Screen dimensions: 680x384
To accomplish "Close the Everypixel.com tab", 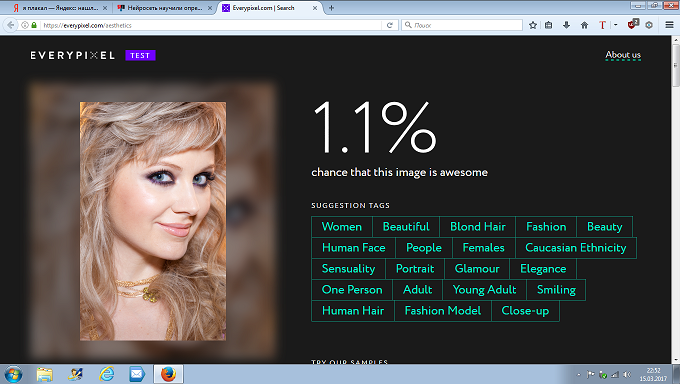I will [315, 8].
